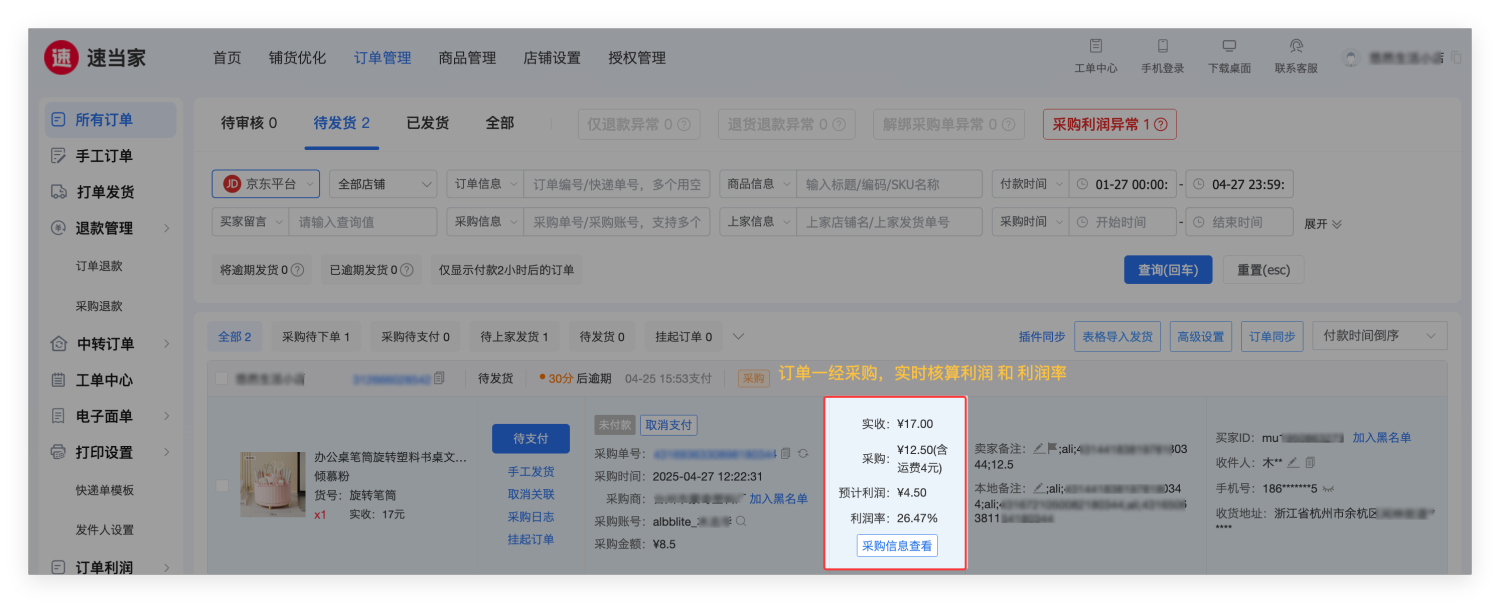This screenshot has width=1500, height=603.
Task: Copy the 采购单号 with the copy icon
Action: click(x=785, y=453)
